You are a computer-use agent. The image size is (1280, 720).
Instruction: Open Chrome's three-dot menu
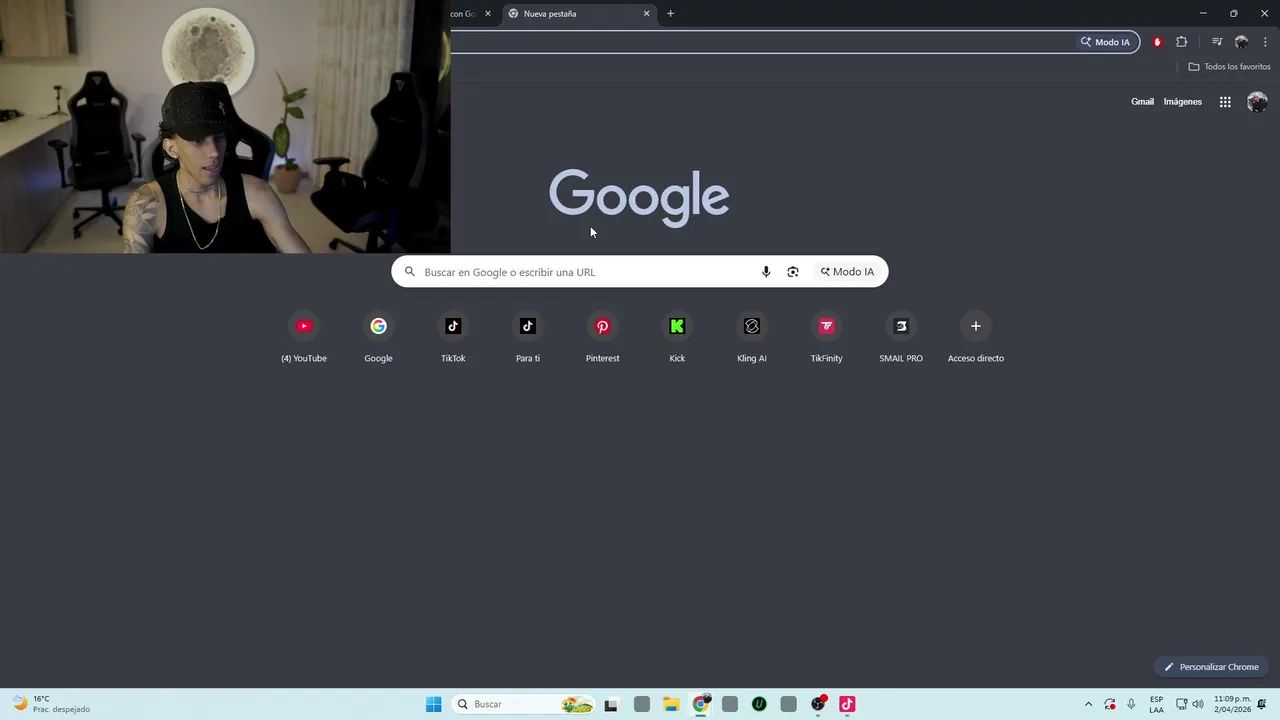[1265, 42]
